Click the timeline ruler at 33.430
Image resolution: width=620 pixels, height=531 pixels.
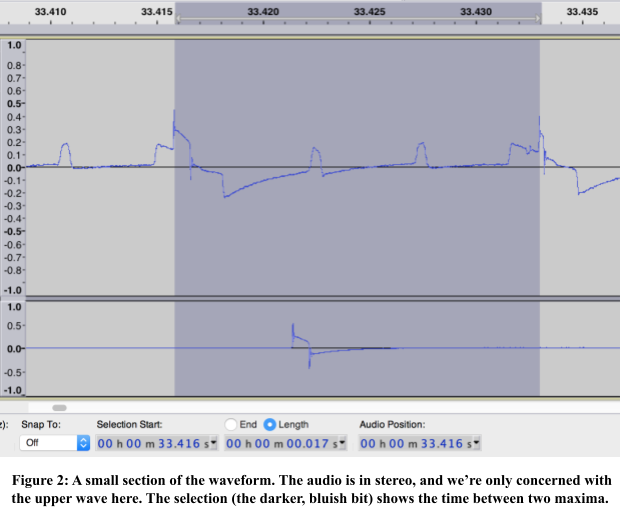[x=476, y=12]
